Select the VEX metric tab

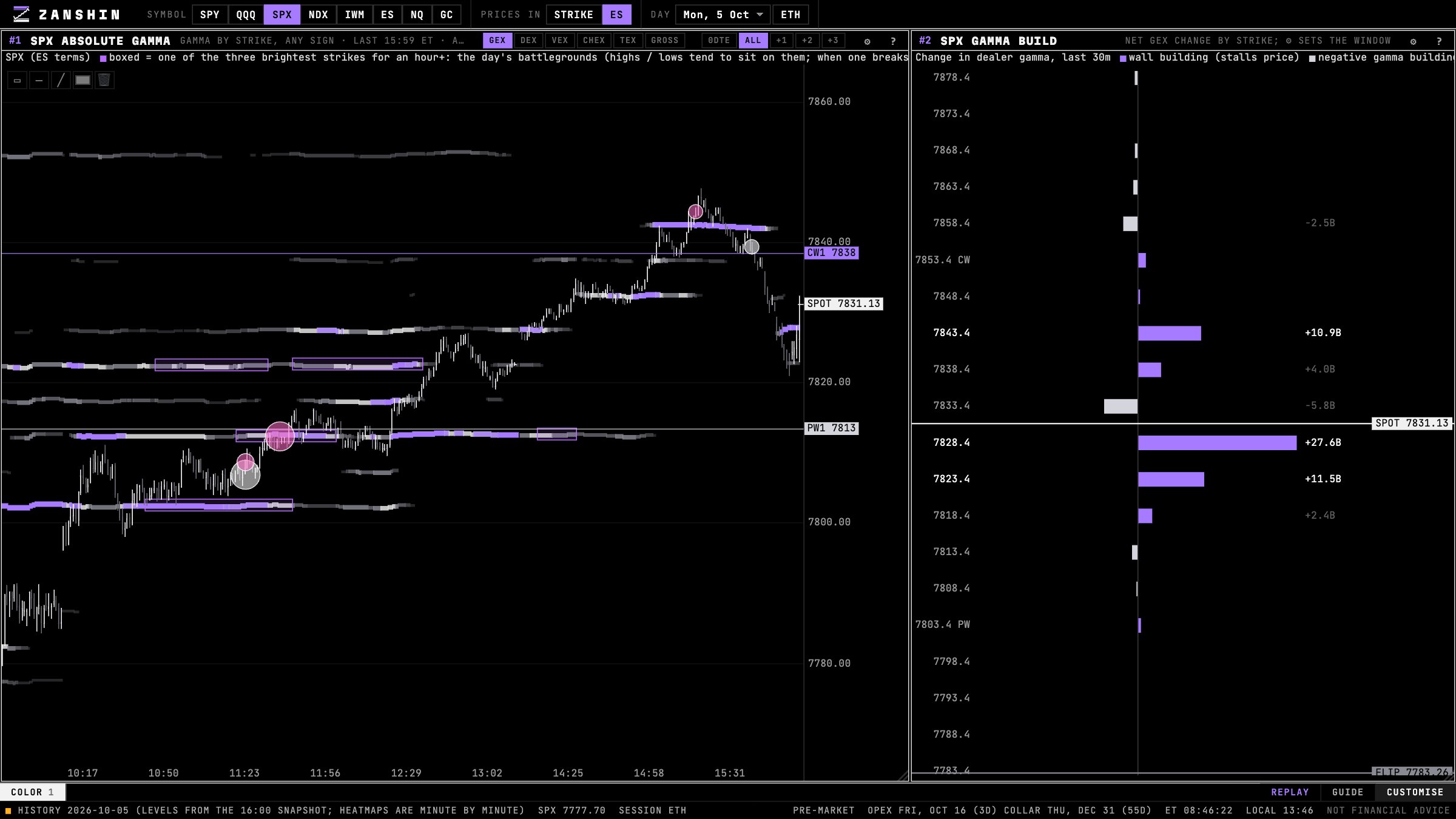560,41
